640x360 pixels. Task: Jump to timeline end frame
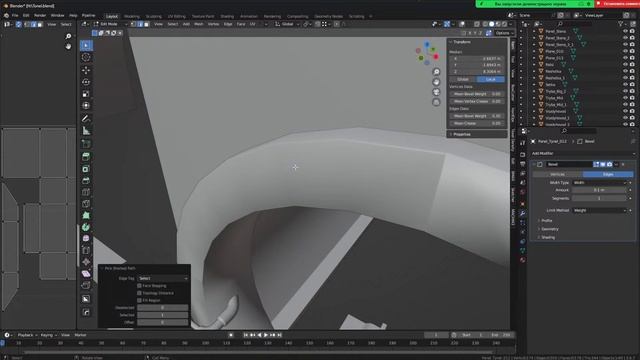point(280,335)
